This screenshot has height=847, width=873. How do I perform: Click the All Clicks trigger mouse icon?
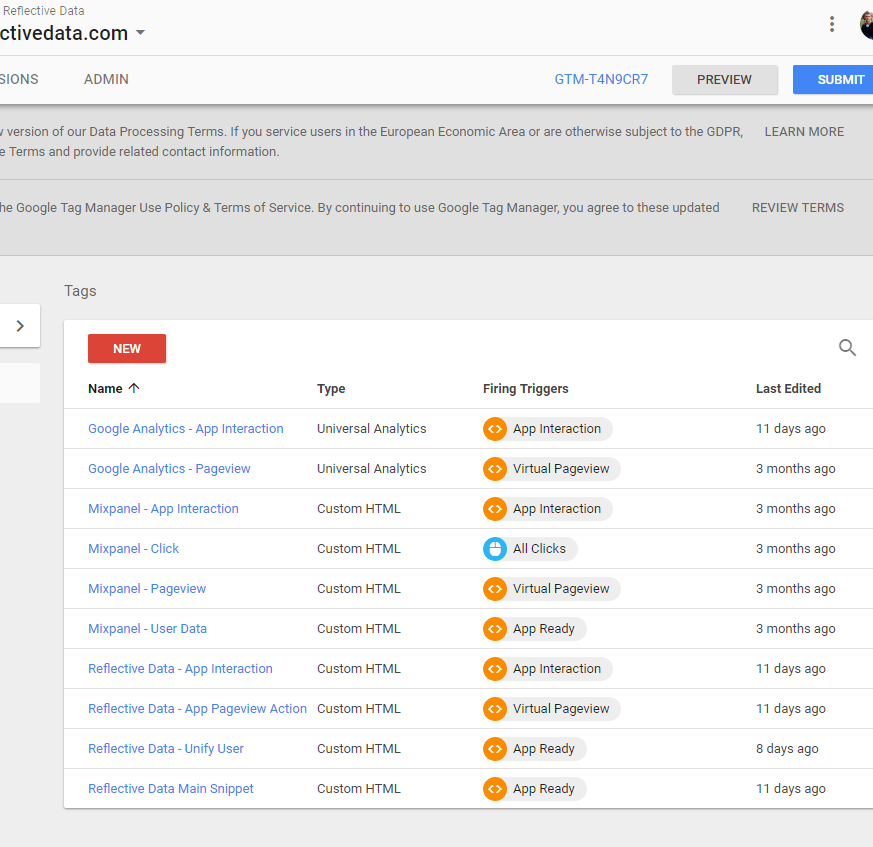click(494, 549)
